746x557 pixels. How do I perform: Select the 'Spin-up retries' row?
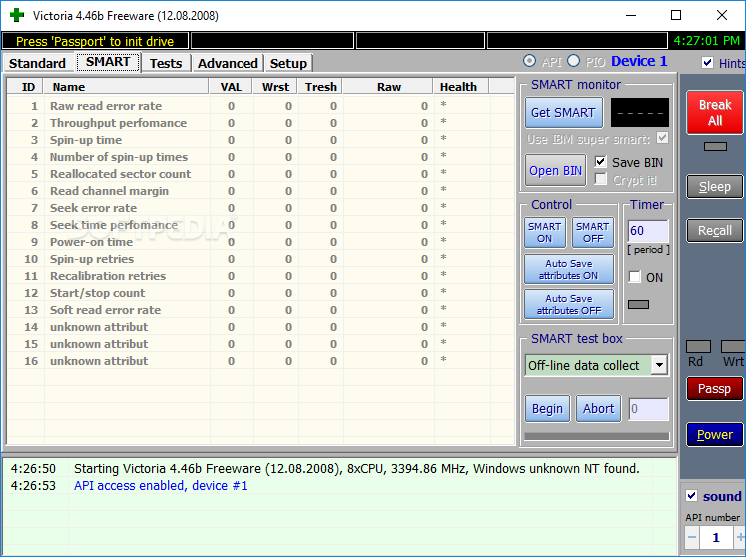tap(261, 259)
